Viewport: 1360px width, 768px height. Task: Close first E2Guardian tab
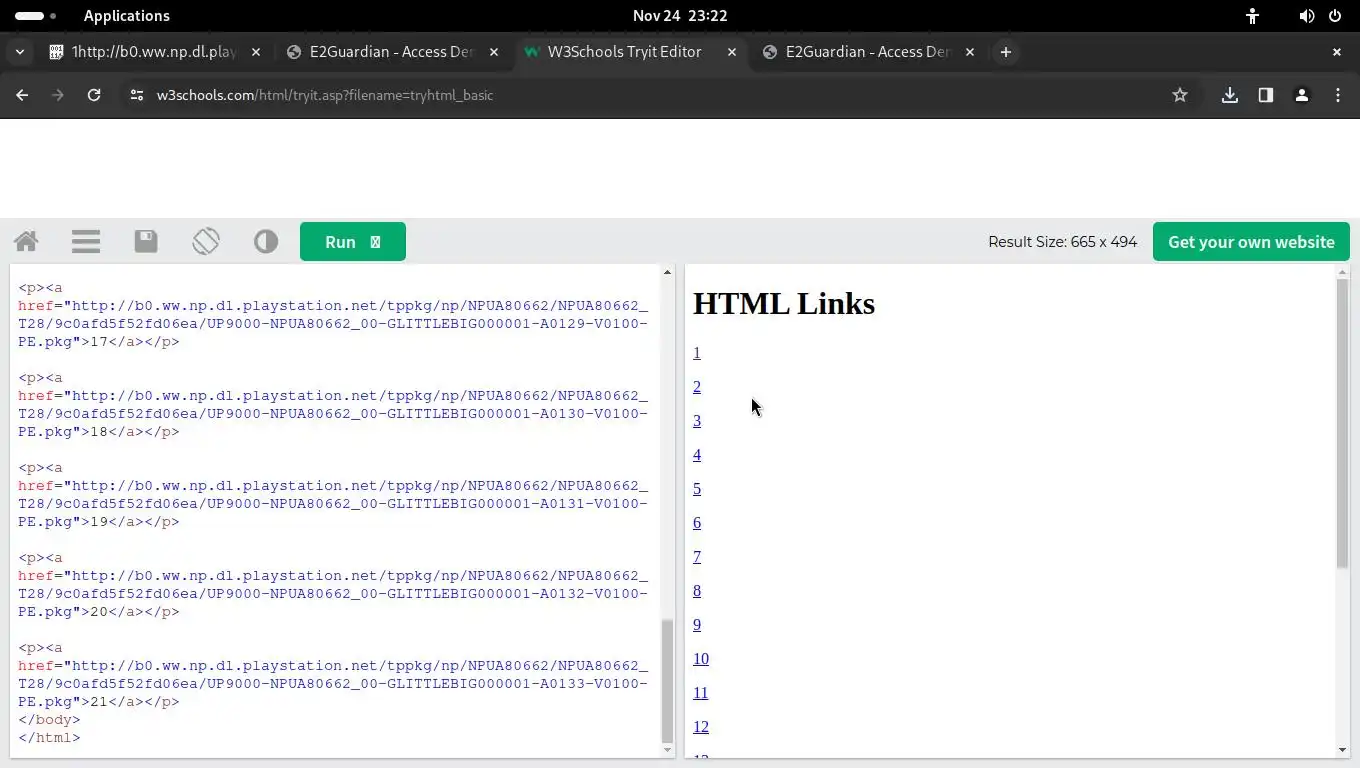[494, 52]
